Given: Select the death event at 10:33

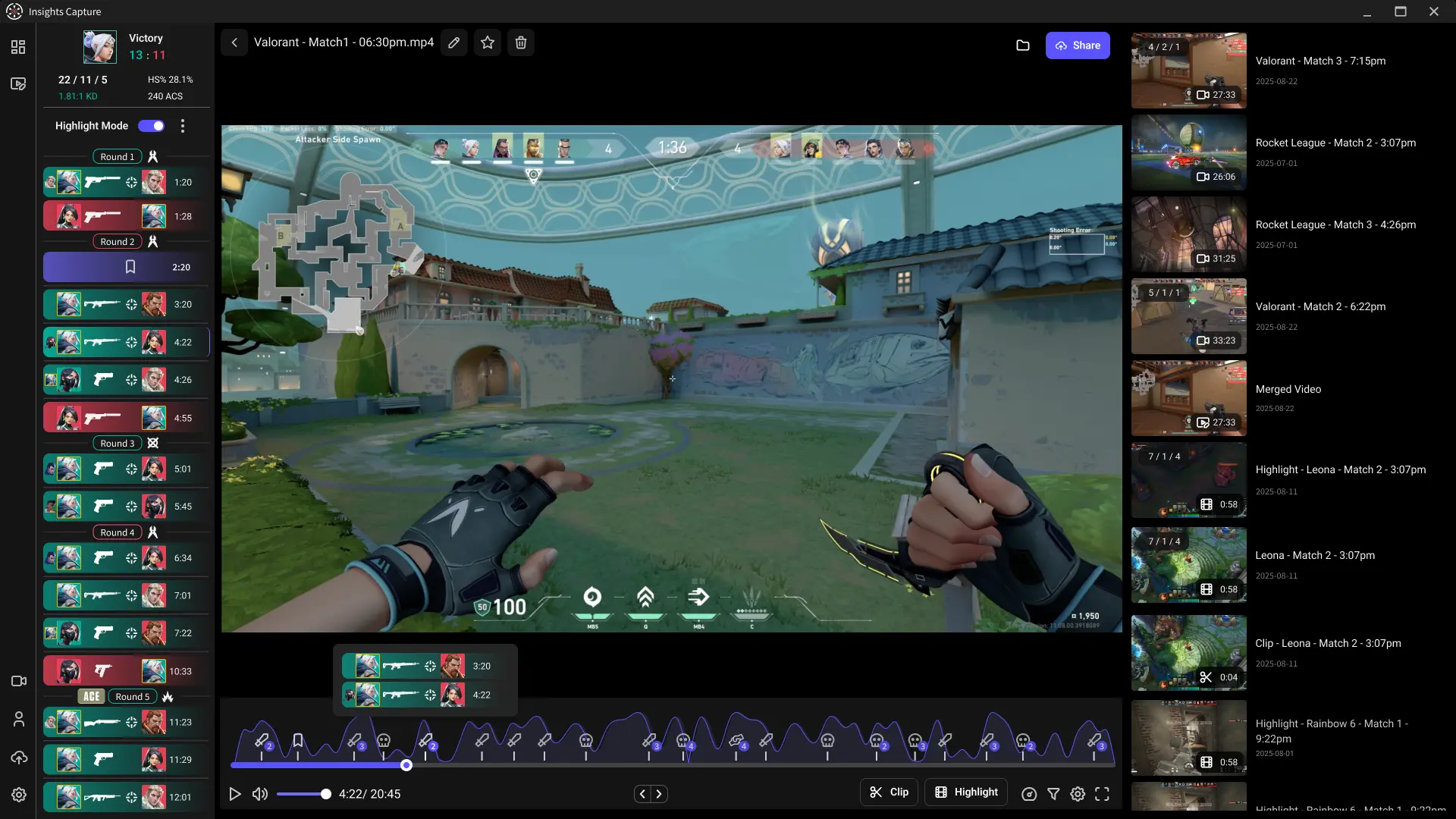Looking at the screenshot, I should (126, 672).
